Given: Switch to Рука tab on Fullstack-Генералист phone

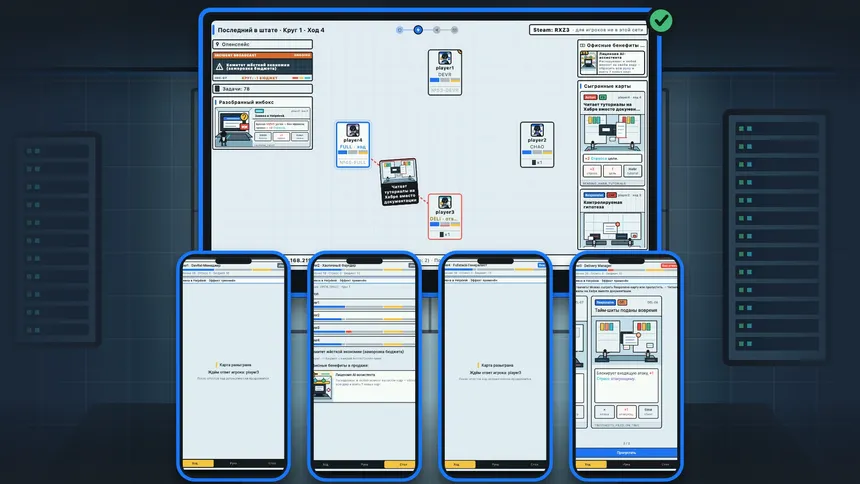Looking at the screenshot, I should point(495,464).
